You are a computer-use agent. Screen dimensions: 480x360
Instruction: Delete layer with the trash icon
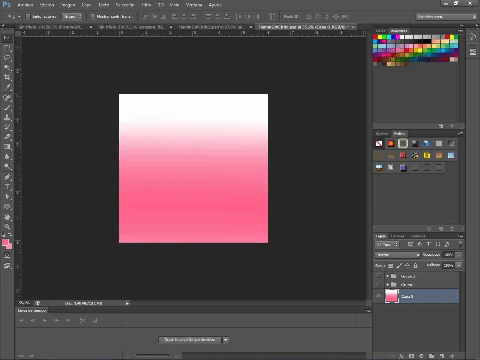click(x=452, y=356)
